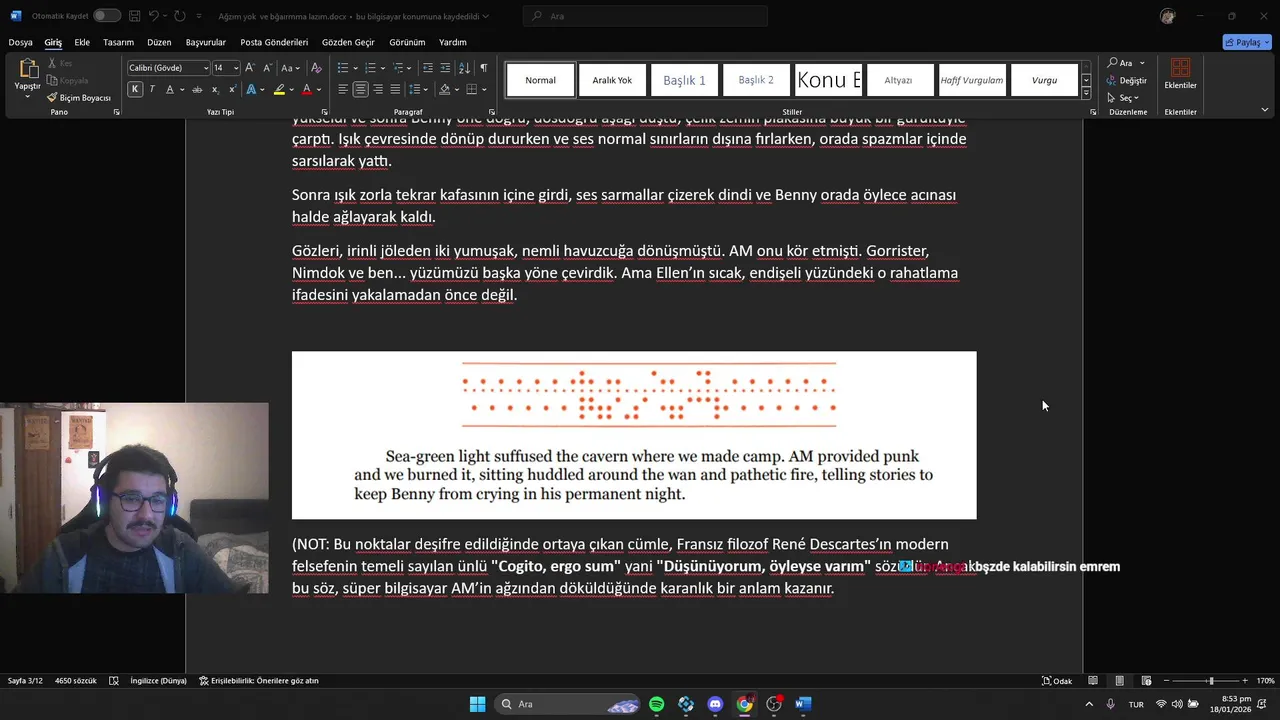The height and width of the screenshot is (720, 1280).
Task: Switch to the Başvurular tab
Action: [206, 42]
